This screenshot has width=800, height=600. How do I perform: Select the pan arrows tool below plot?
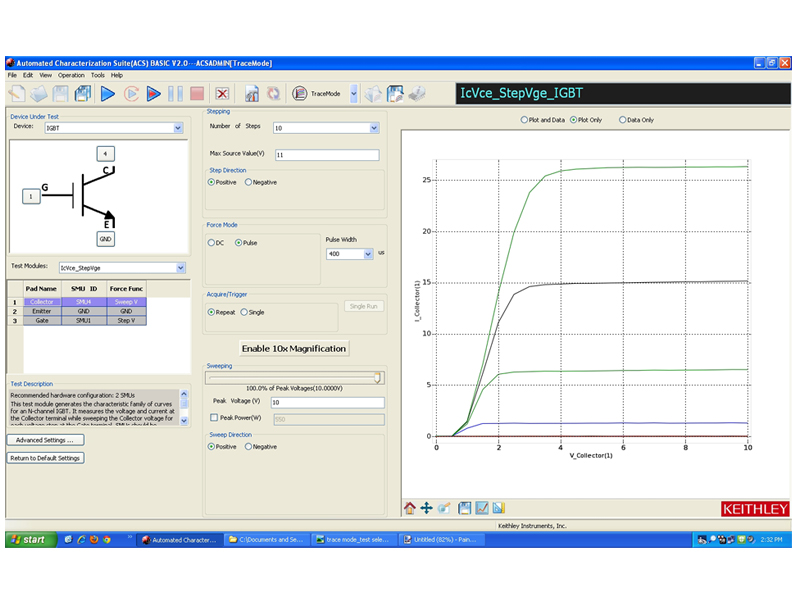pos(427,508)
